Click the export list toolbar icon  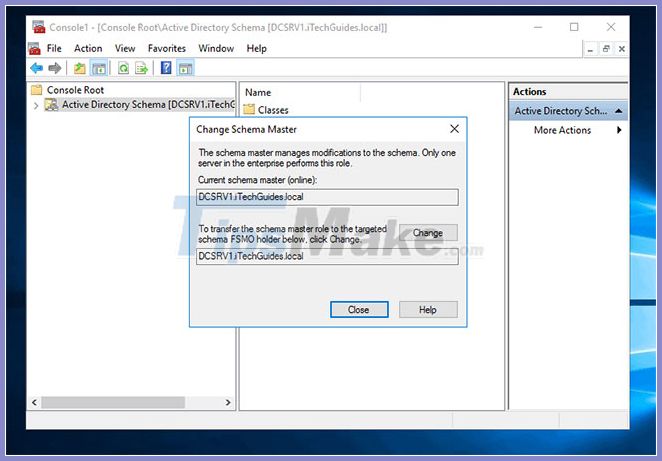click(x=141, y=68)
